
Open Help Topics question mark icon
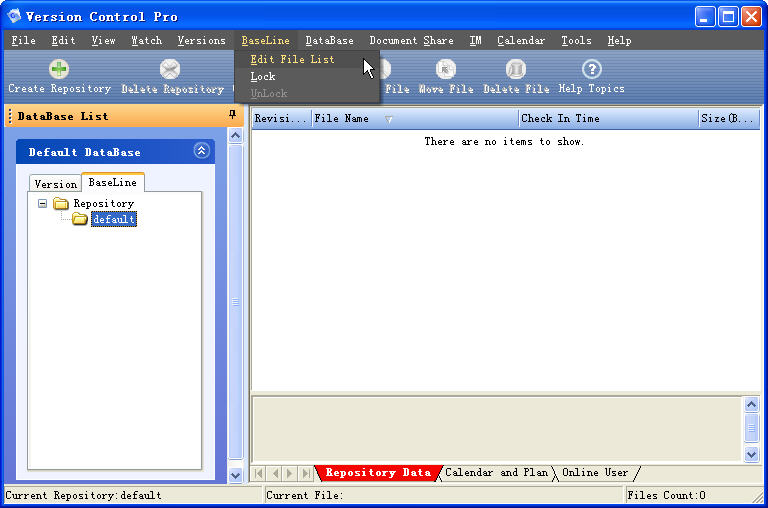[x=592, y=69]
